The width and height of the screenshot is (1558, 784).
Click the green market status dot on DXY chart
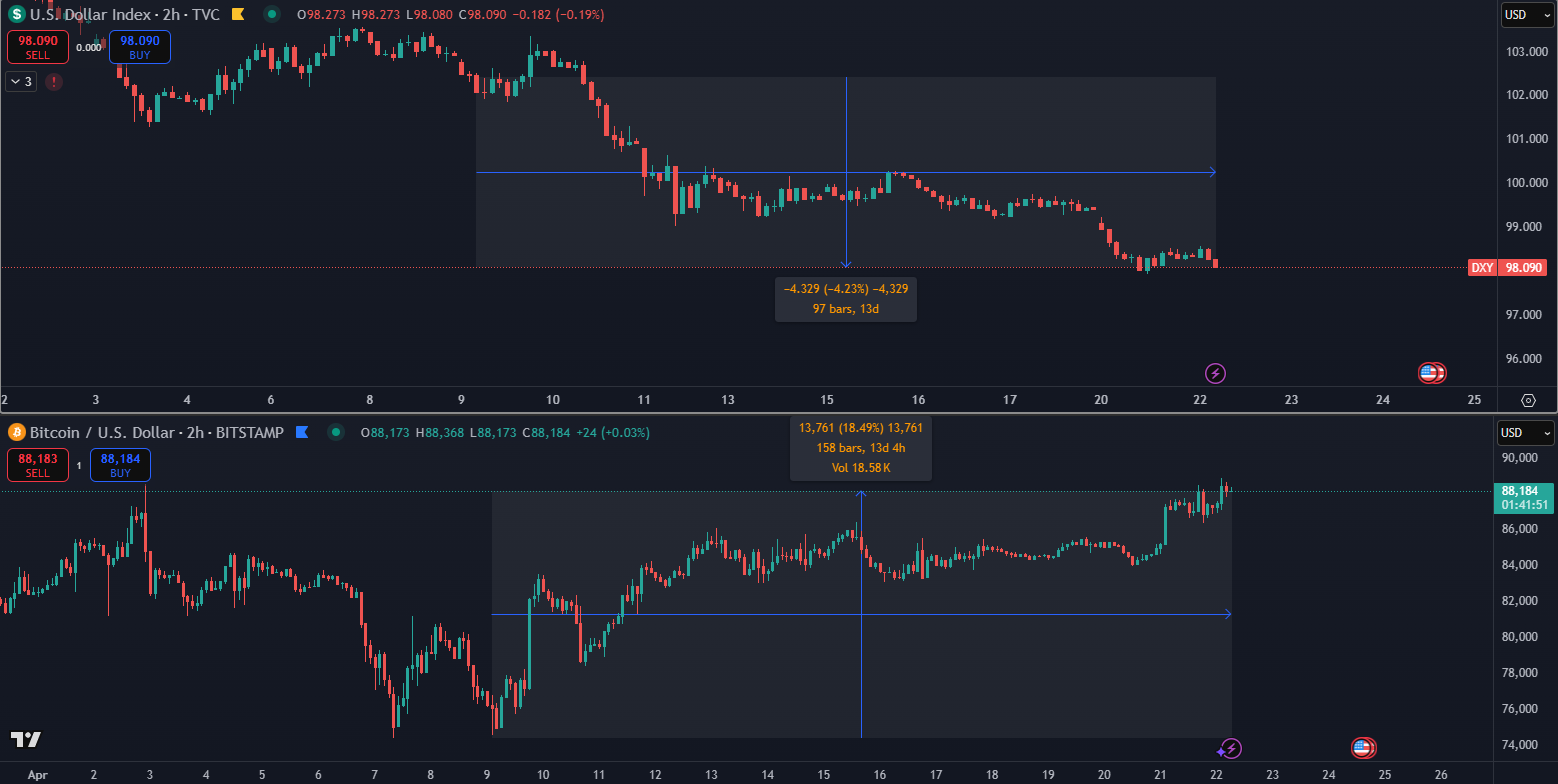(x=273, y=15)
